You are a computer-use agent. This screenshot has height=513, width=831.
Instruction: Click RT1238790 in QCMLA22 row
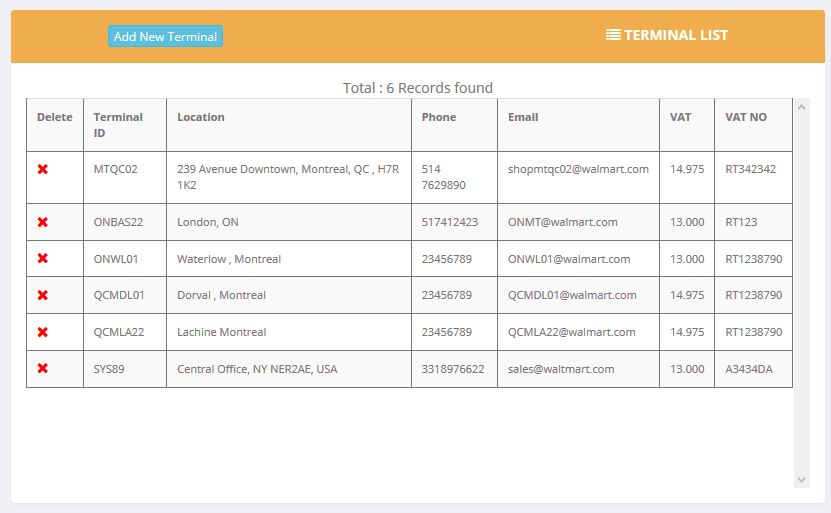(x=754, y=332)
